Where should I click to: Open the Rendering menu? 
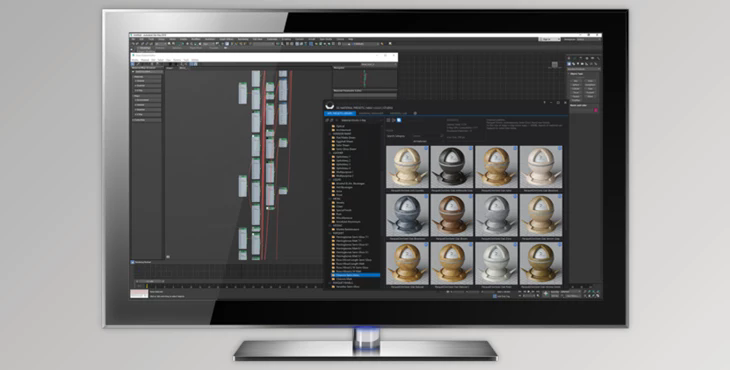click(243, 39)
